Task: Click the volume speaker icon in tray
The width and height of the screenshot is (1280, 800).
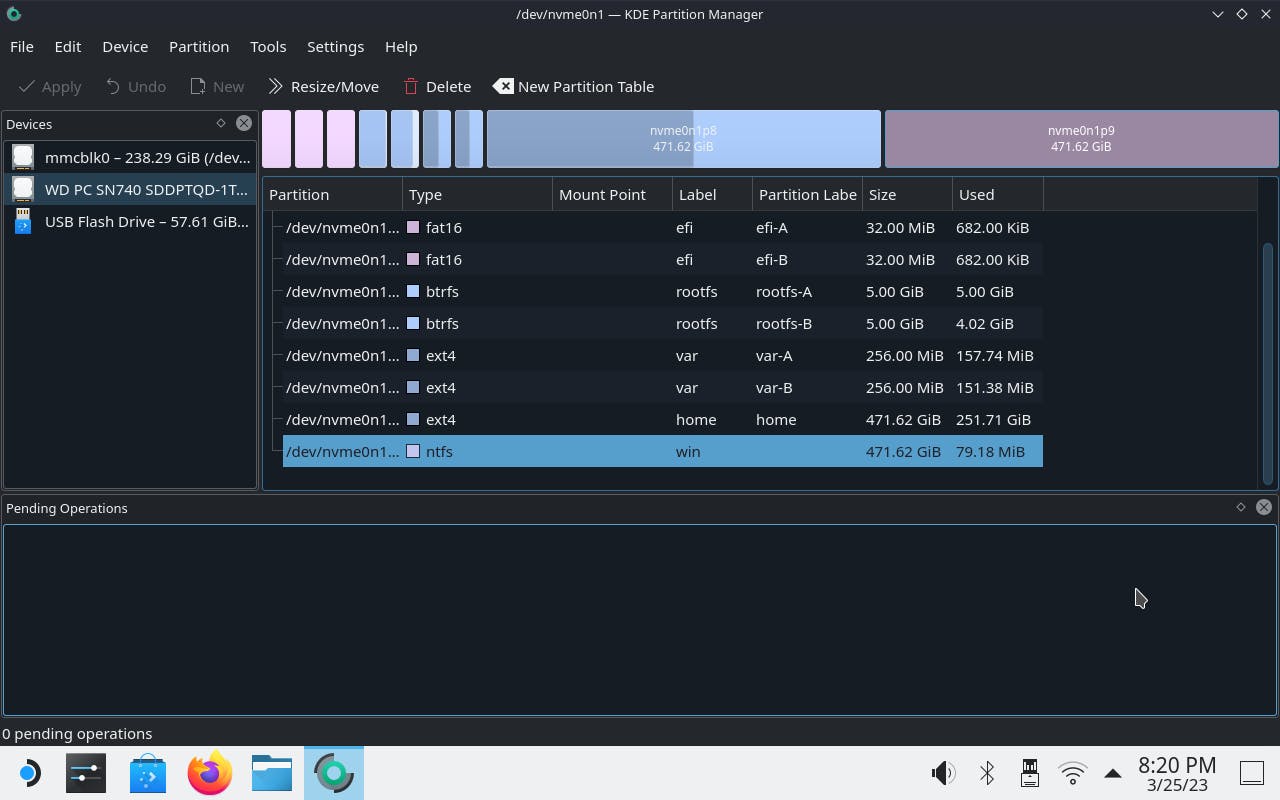Action: pyautogui.click(x=942, y=773)
